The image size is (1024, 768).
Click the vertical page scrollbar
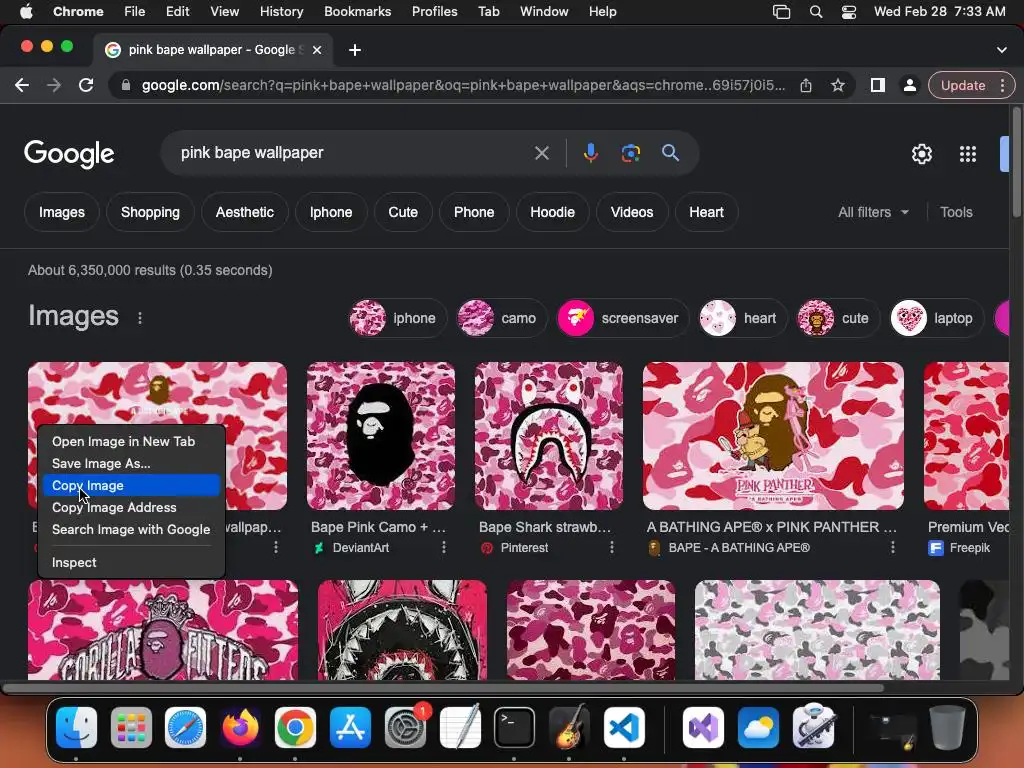pos(1016,163)
